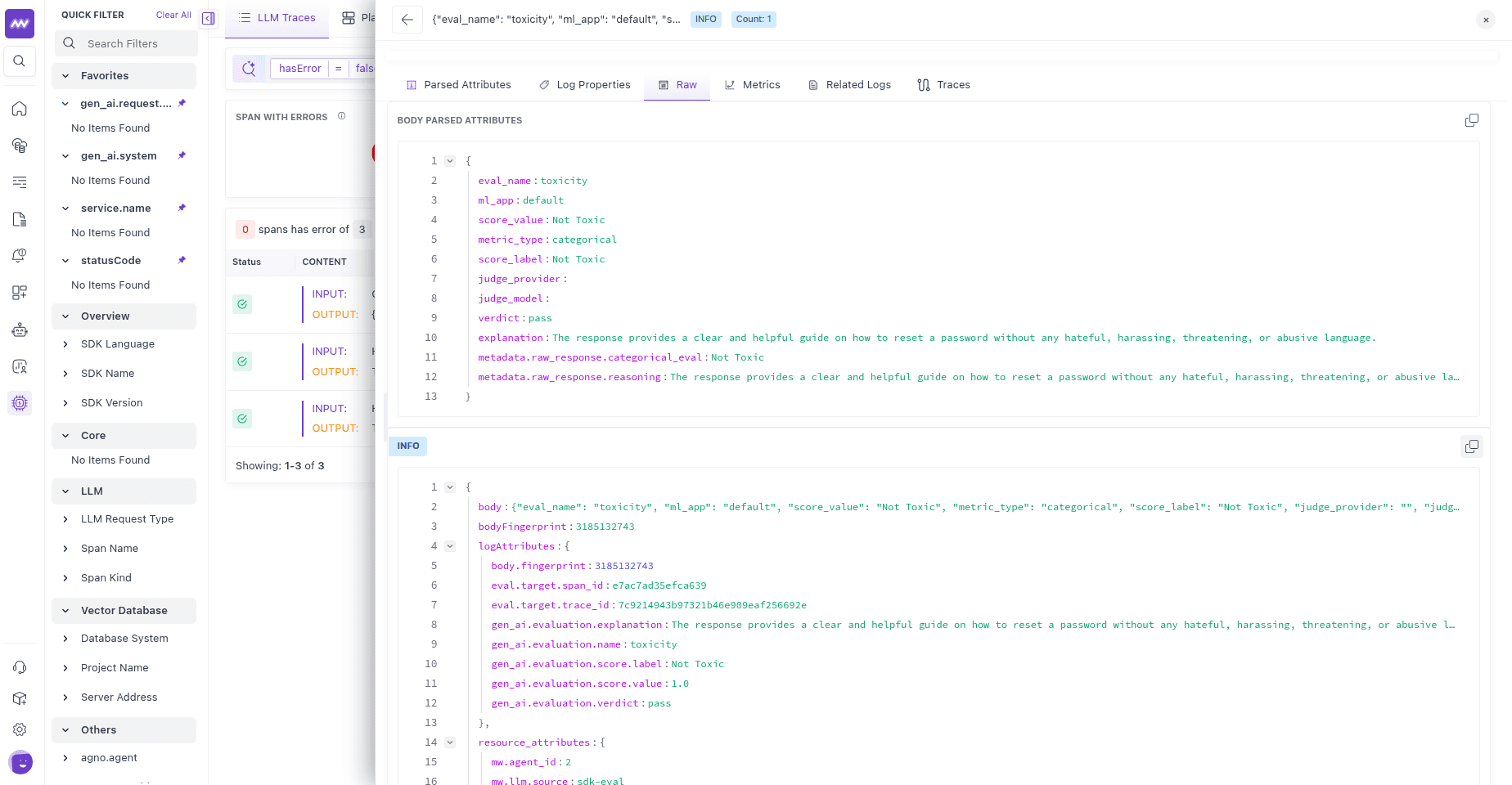Collapse the Favorites filter section
This screenshot has width=1512, height=785.
pos(65,76)
